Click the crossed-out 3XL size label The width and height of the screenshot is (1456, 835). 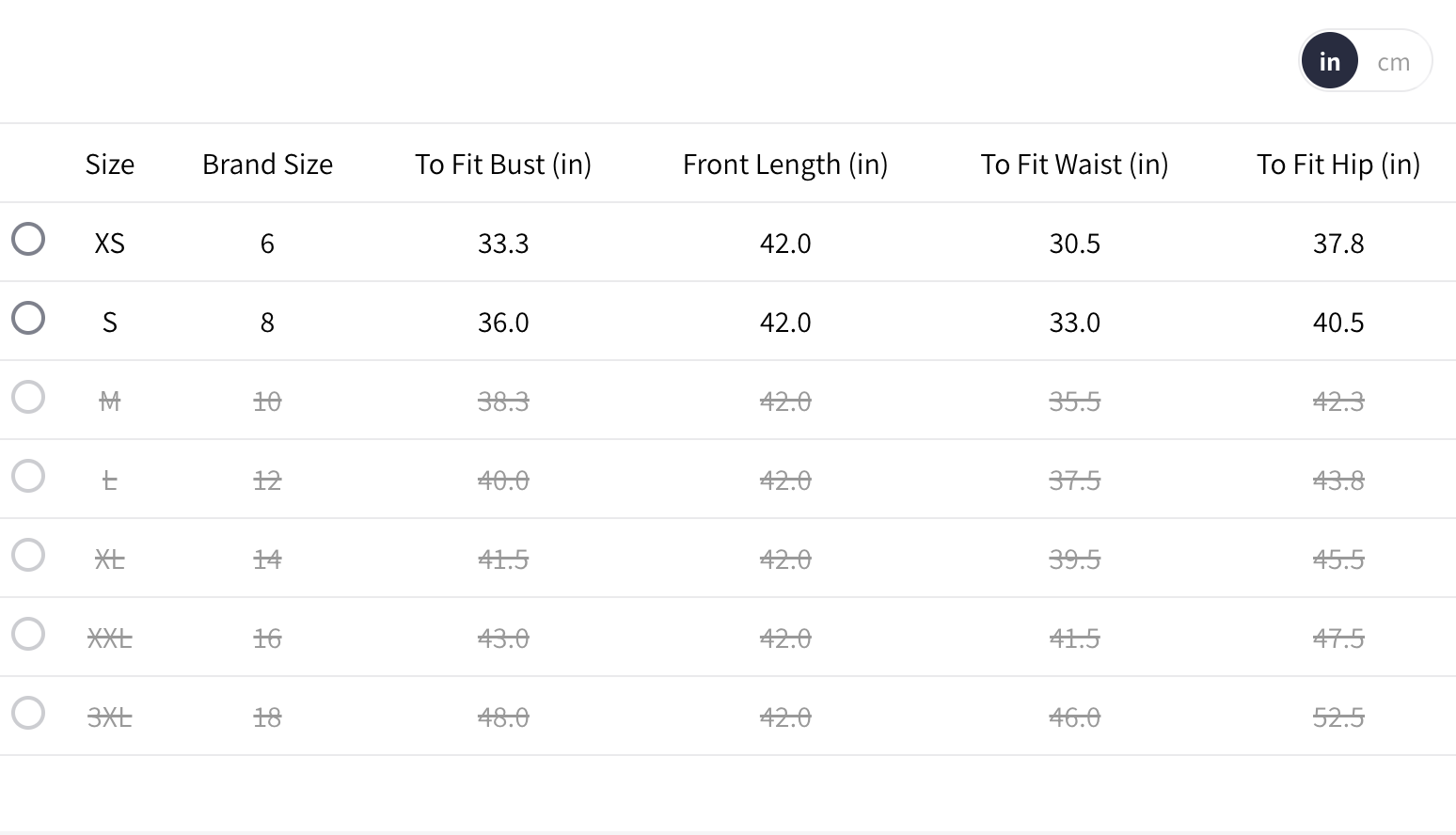110,717
